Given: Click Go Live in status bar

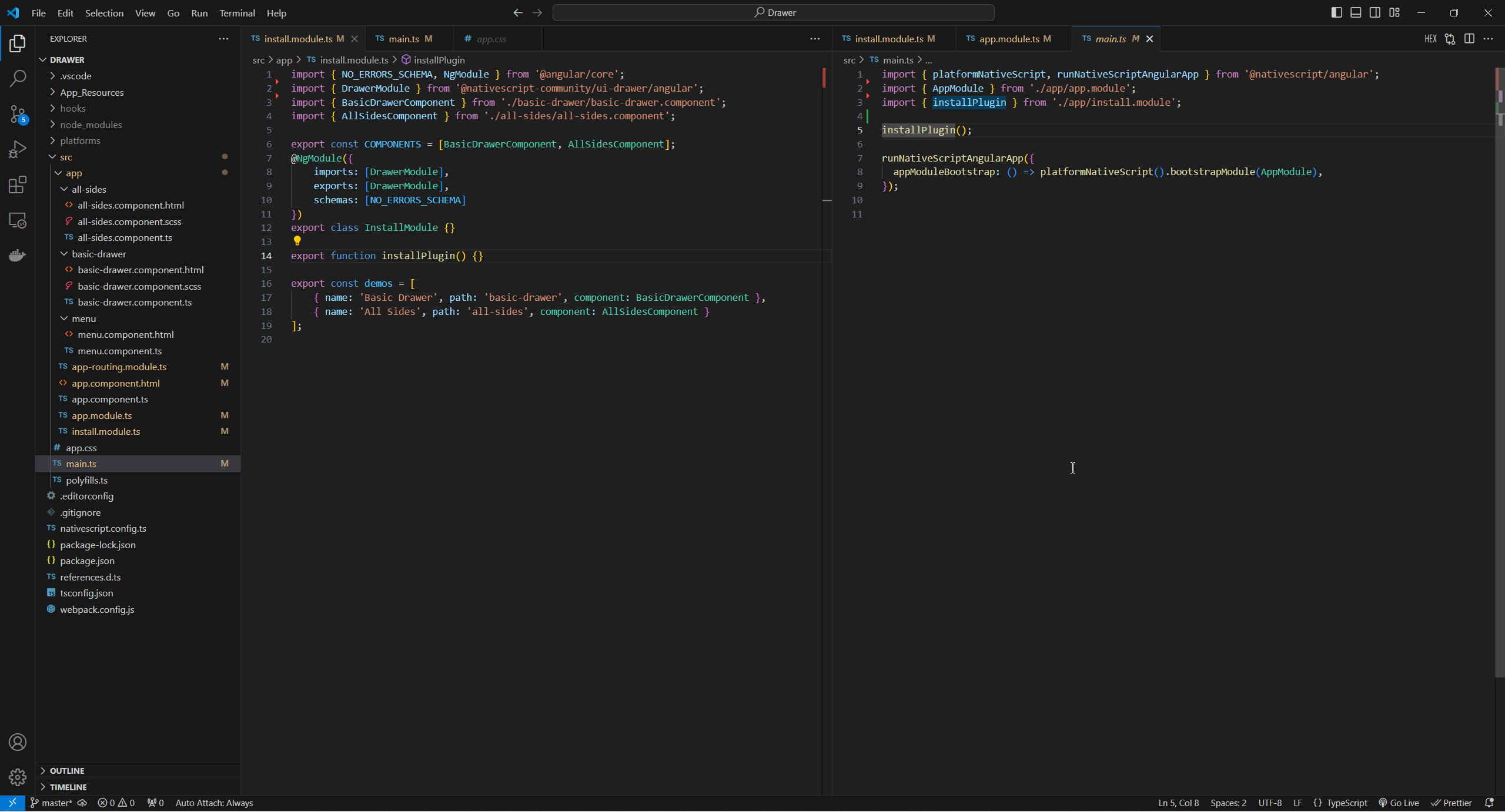Looking at the screenshot, I should point(1399,803).
